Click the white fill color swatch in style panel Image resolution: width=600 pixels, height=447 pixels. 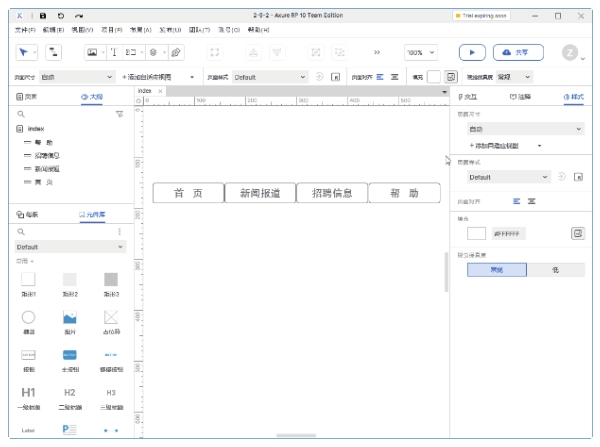tap(476, 233)
